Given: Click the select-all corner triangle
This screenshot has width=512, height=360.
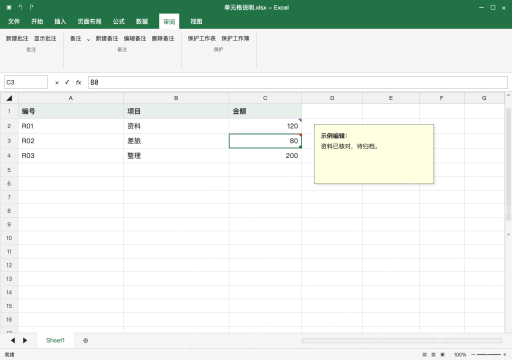Looking at the screenshot, I should point(9,98).
